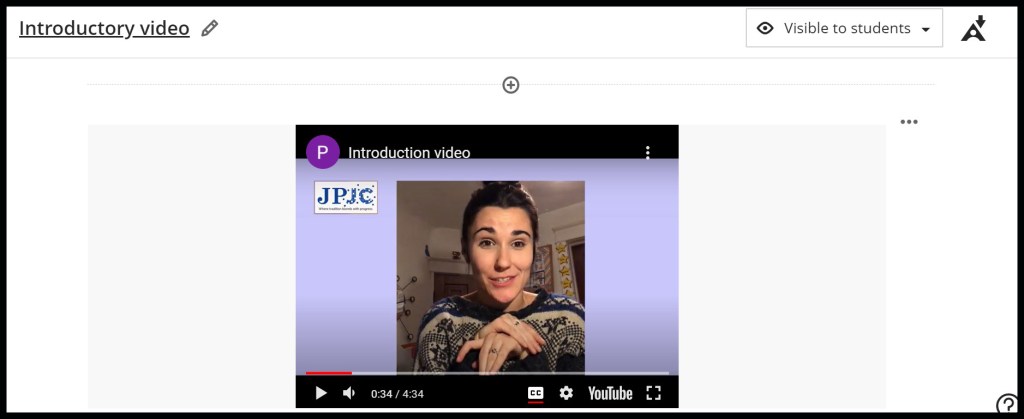Open the YouTube player's vertical three-dot menu

pyautogui.click(x=648, y=152)
